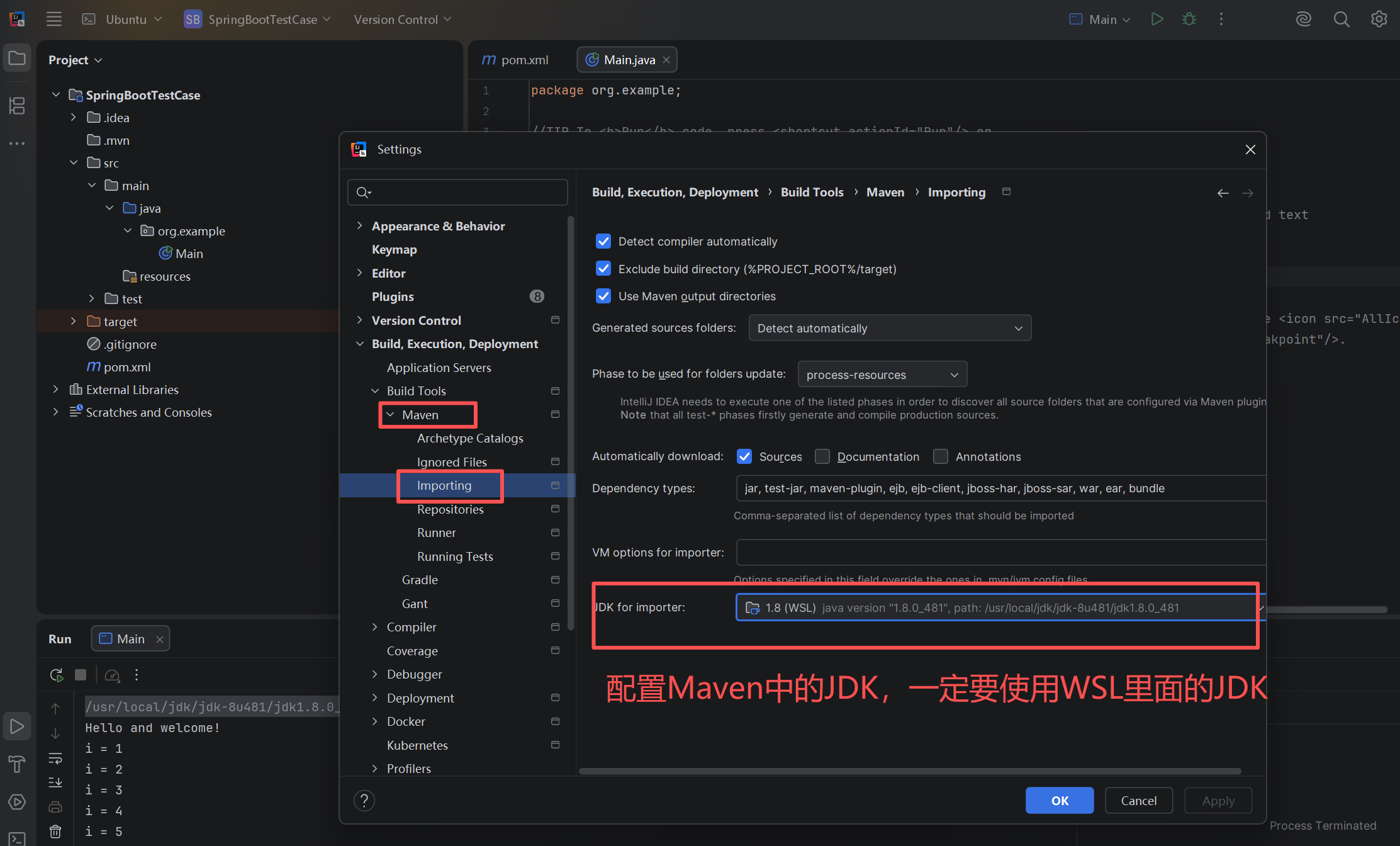
Task: Open Generated sources folders dropdown
Action: click(x=889, y=328)
